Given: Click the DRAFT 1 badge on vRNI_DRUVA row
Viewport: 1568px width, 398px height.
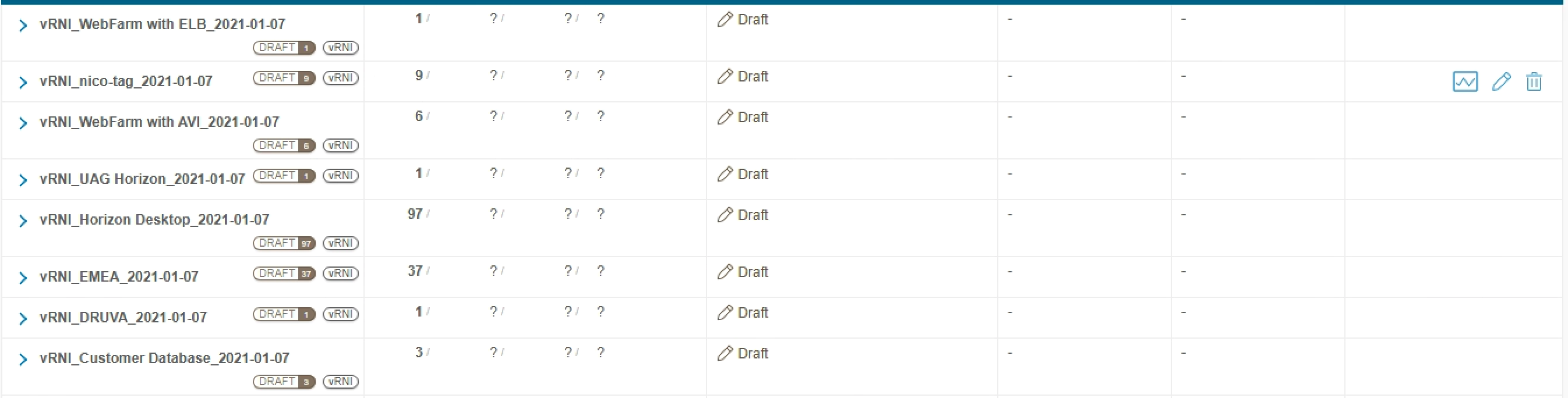Looking at the screenshot, I should (x=284, y=315).
